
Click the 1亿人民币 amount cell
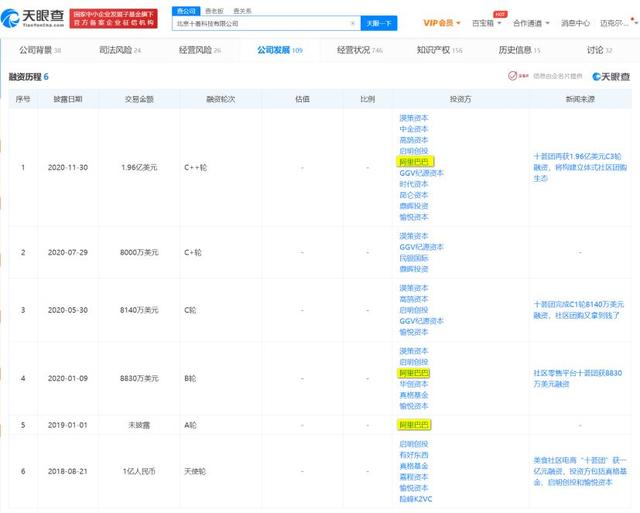[x=139, y=471]
